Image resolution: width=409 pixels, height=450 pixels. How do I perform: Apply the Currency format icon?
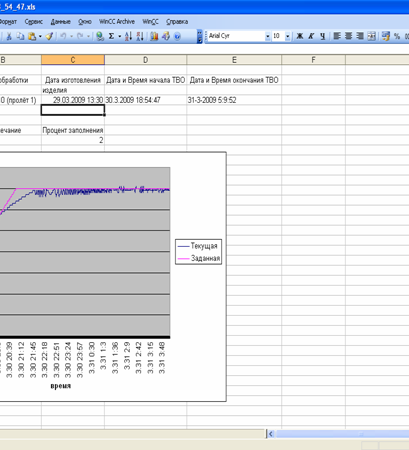[386, 36]
